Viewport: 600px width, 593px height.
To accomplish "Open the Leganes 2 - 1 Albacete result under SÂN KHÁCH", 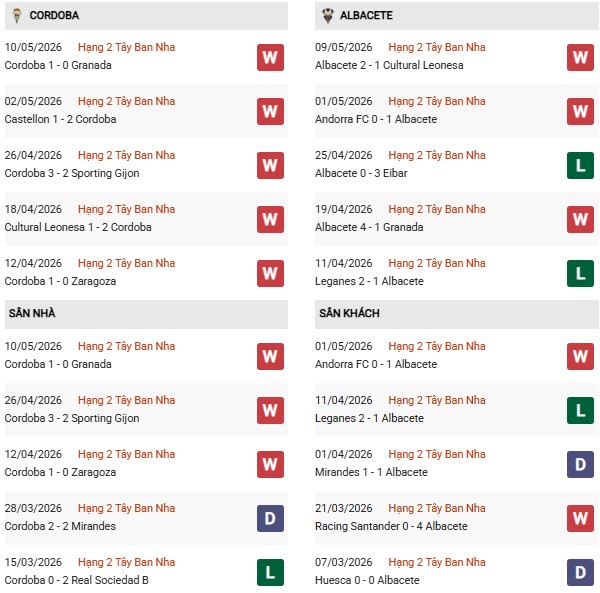I will (369, 418).
